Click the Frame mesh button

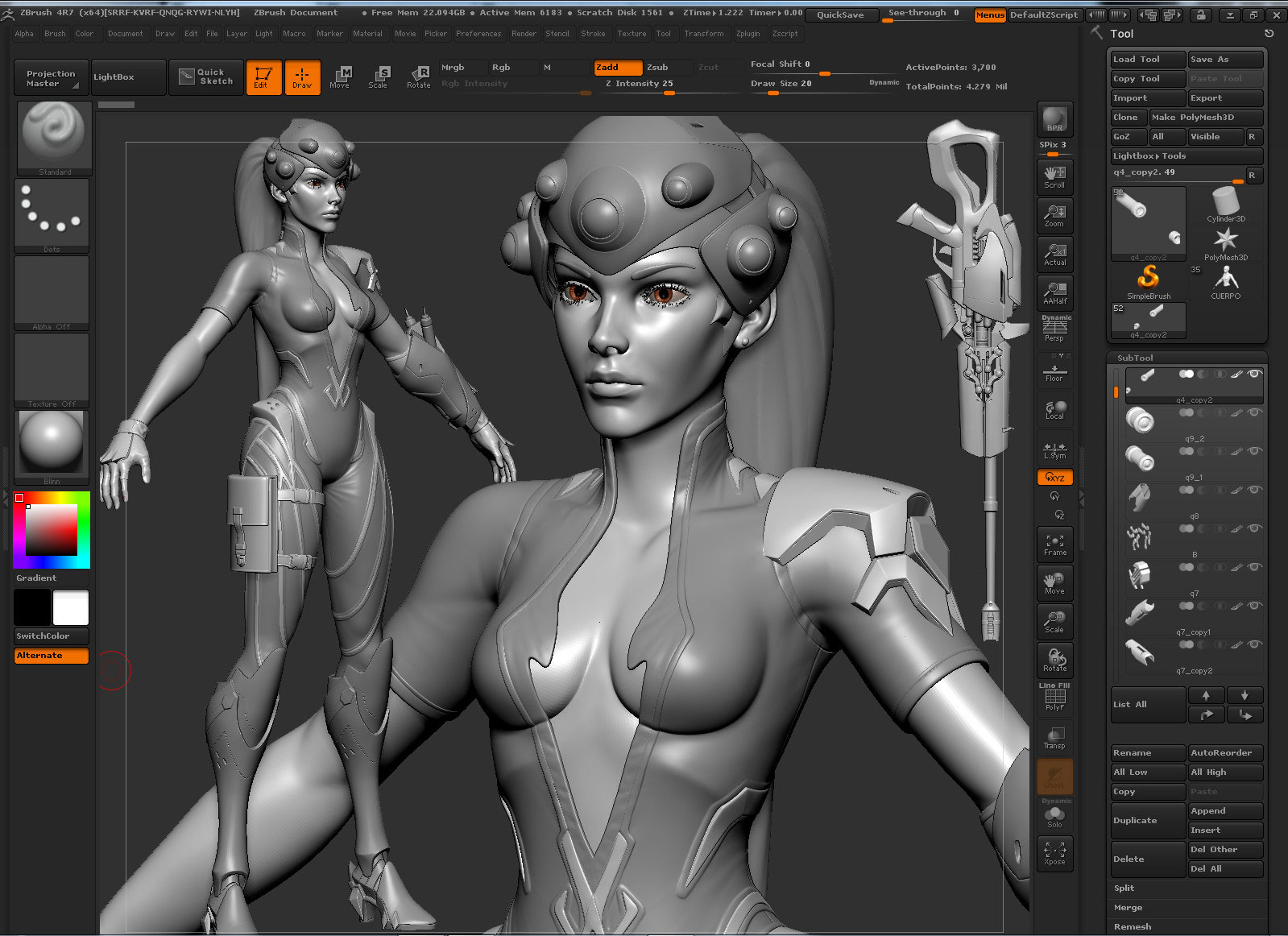[1054, 545]
